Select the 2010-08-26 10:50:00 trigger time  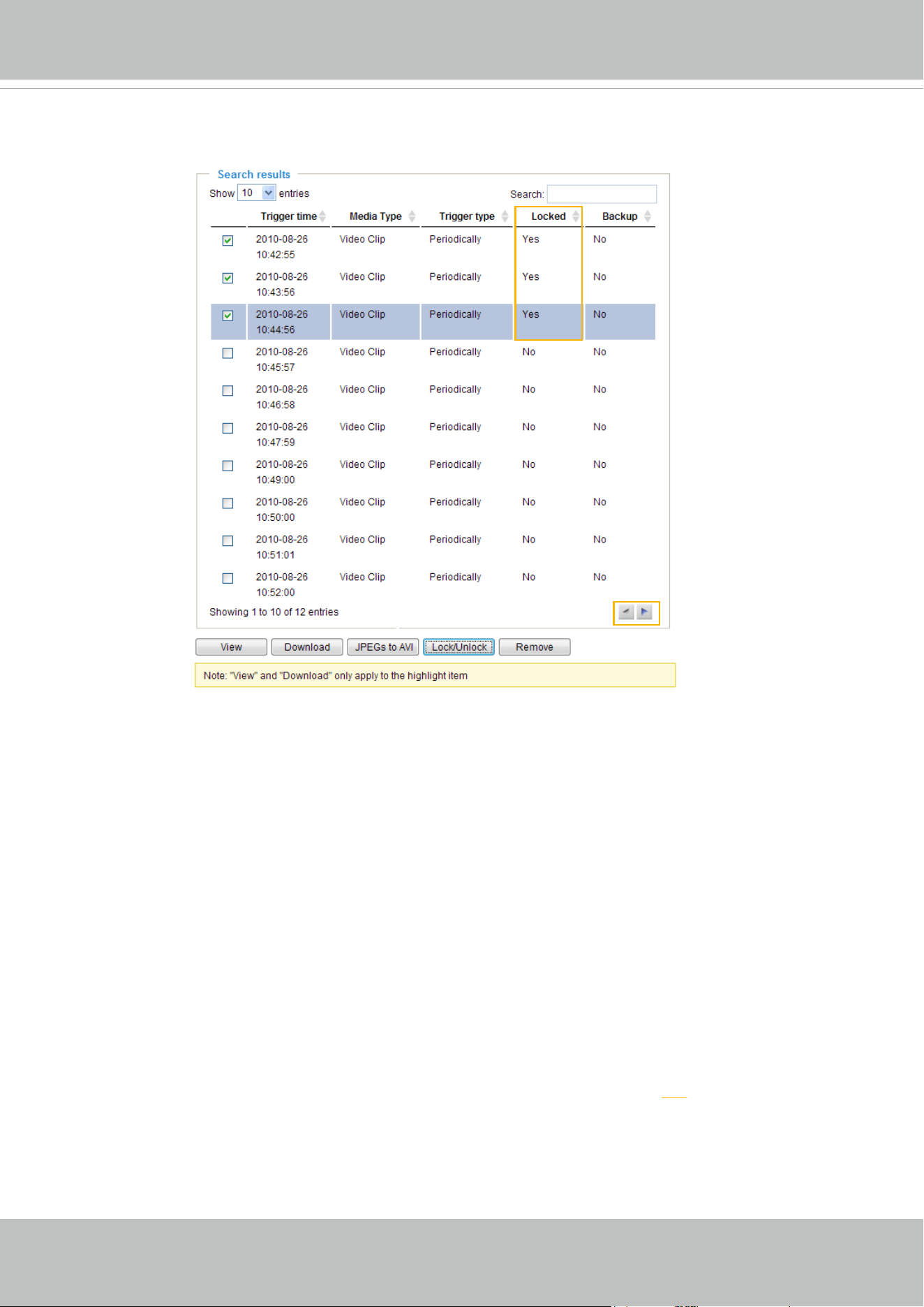tap(282, 510)
